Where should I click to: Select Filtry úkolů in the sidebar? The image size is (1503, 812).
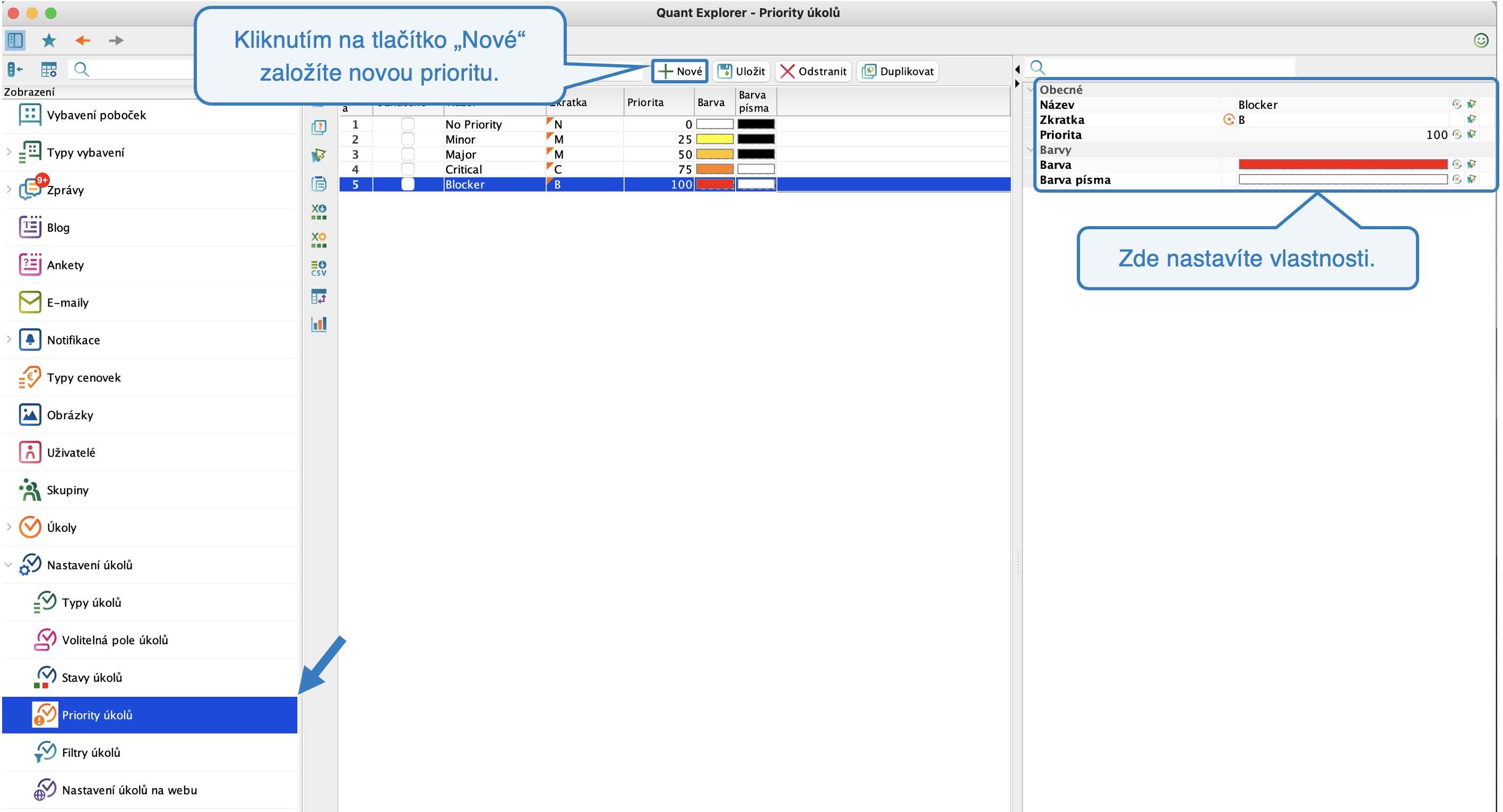[91, 753]
